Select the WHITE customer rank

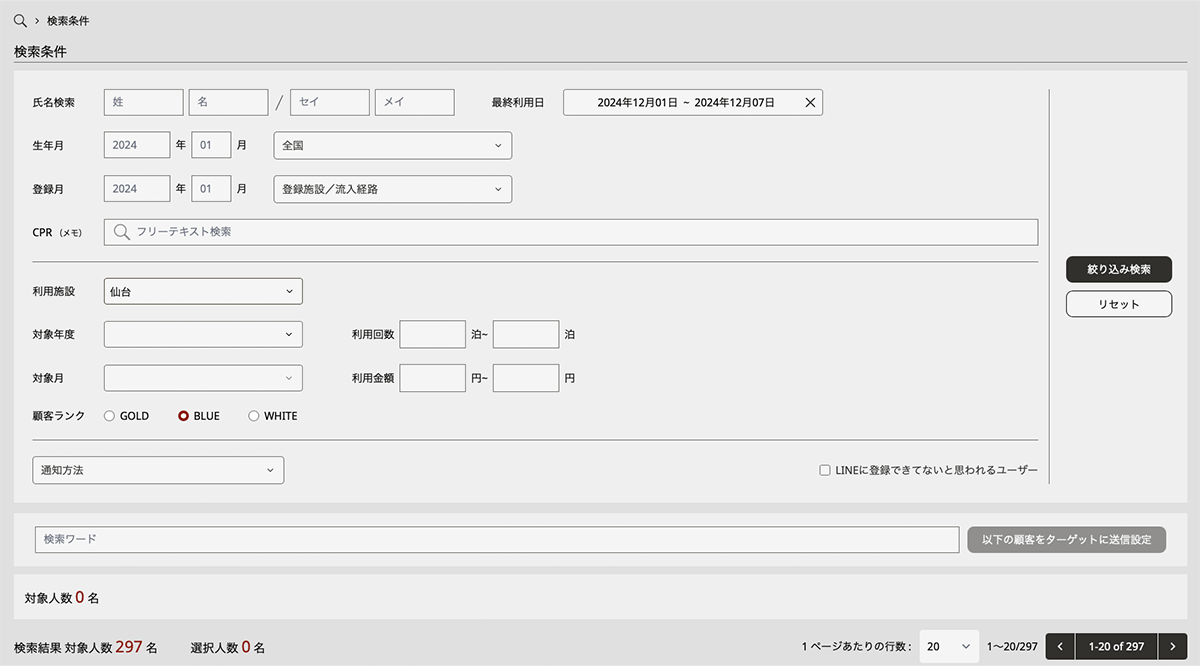(x=254, y=416)
